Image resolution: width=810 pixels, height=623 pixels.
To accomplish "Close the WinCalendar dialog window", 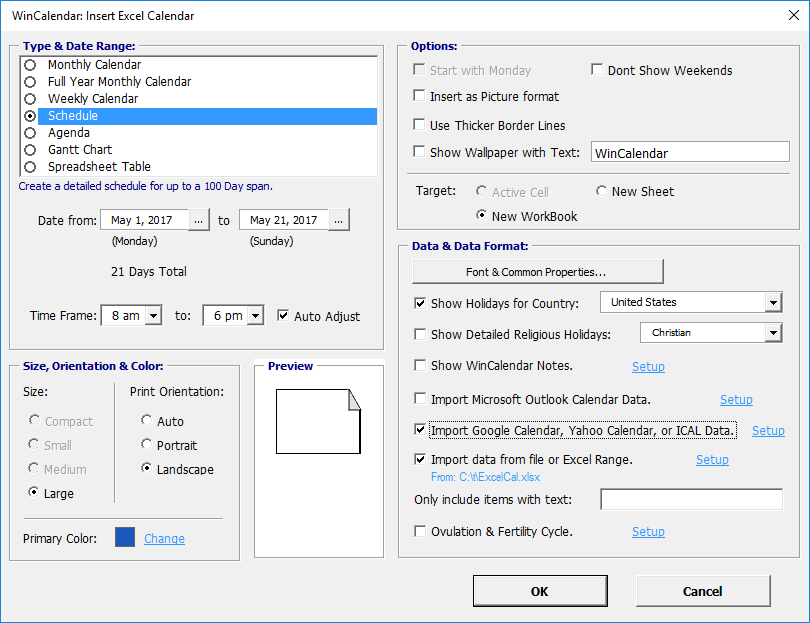I will (787, 16).
